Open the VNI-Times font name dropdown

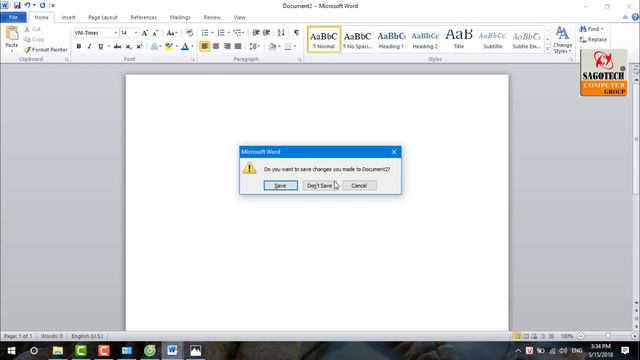coord(116,33)
